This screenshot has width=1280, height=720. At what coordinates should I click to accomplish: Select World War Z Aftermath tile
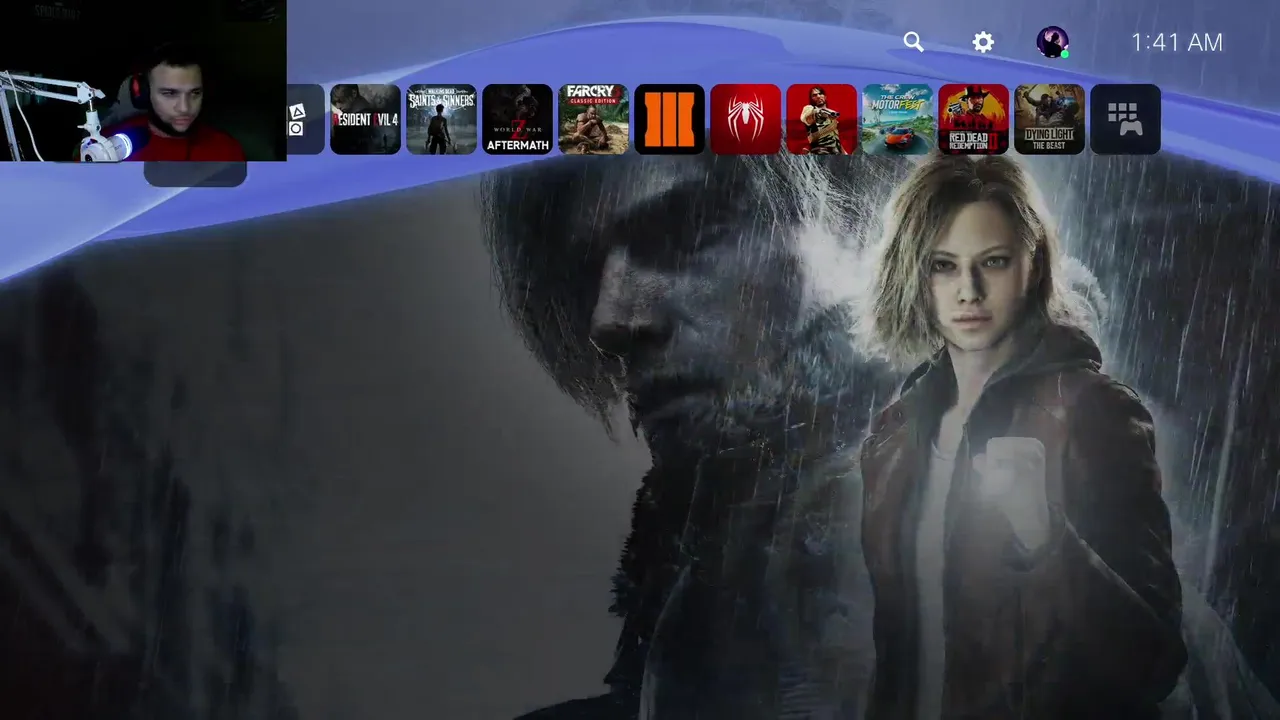point(517,119)
